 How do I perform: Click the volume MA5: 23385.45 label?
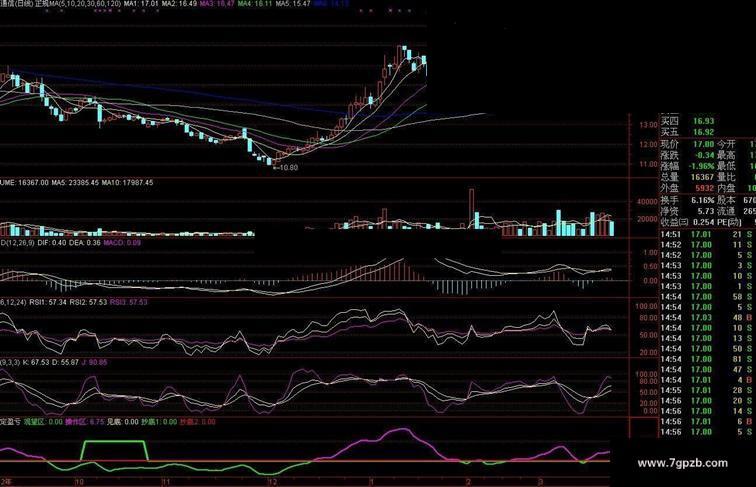75,183
